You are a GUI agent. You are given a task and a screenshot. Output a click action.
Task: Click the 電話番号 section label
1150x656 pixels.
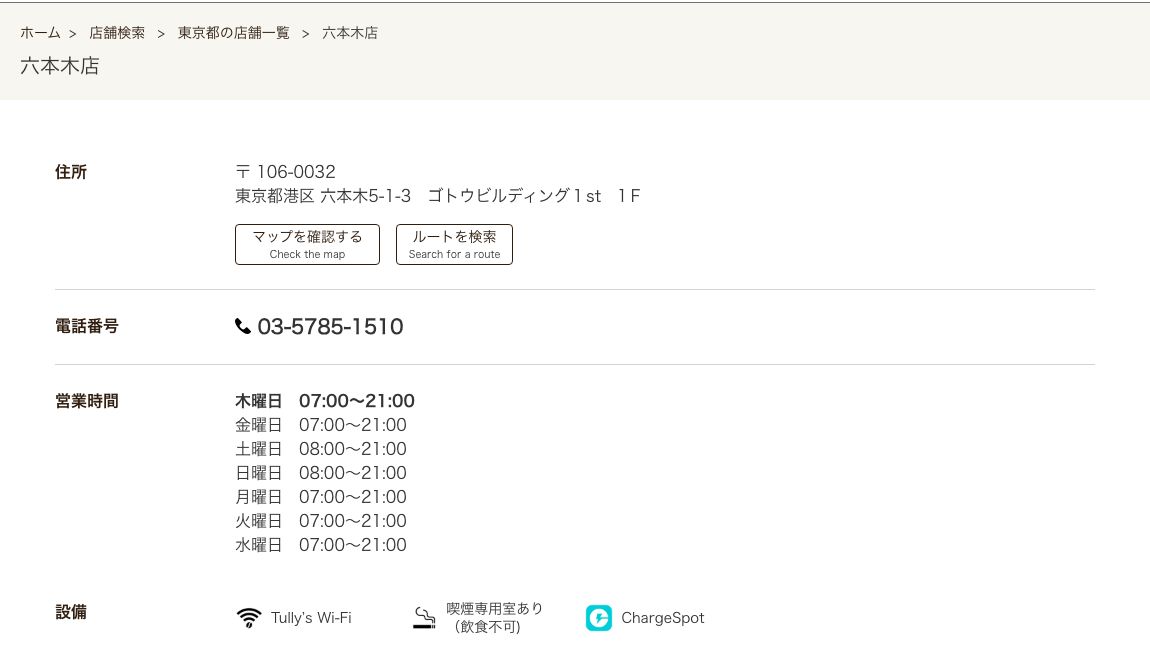pos(87,326)
